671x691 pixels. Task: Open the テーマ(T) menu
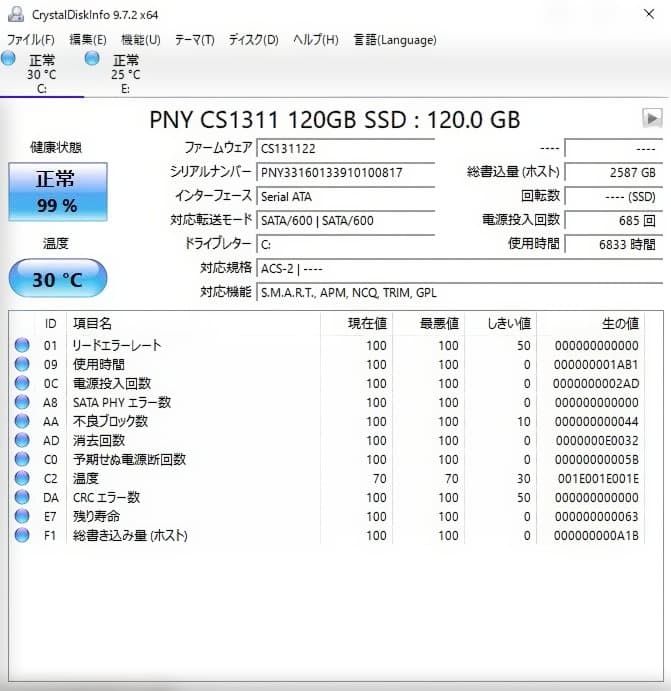point(194,40)
